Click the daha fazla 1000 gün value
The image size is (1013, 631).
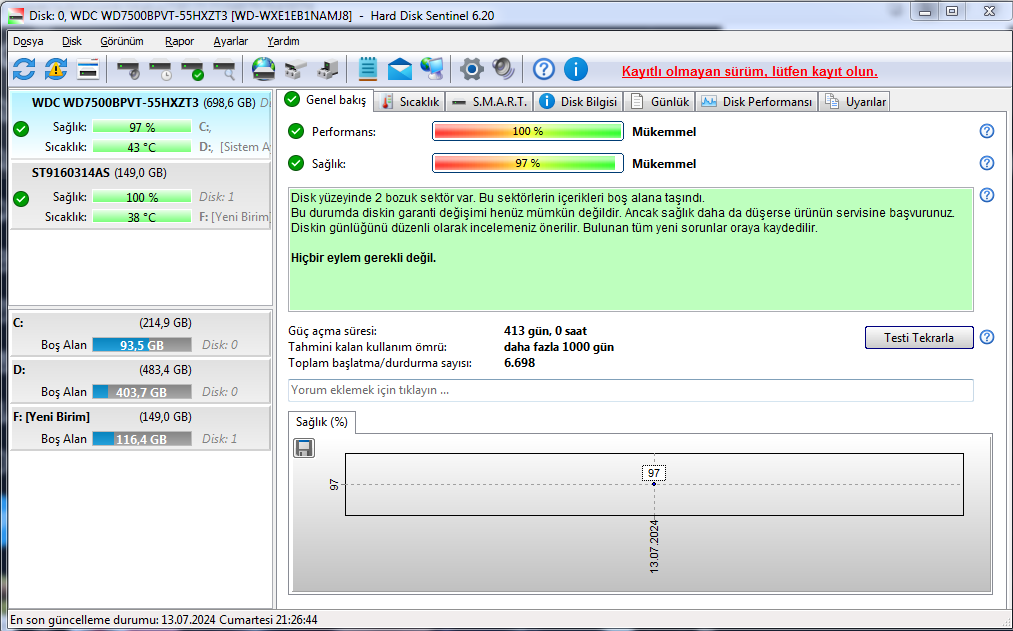(559, 347)
